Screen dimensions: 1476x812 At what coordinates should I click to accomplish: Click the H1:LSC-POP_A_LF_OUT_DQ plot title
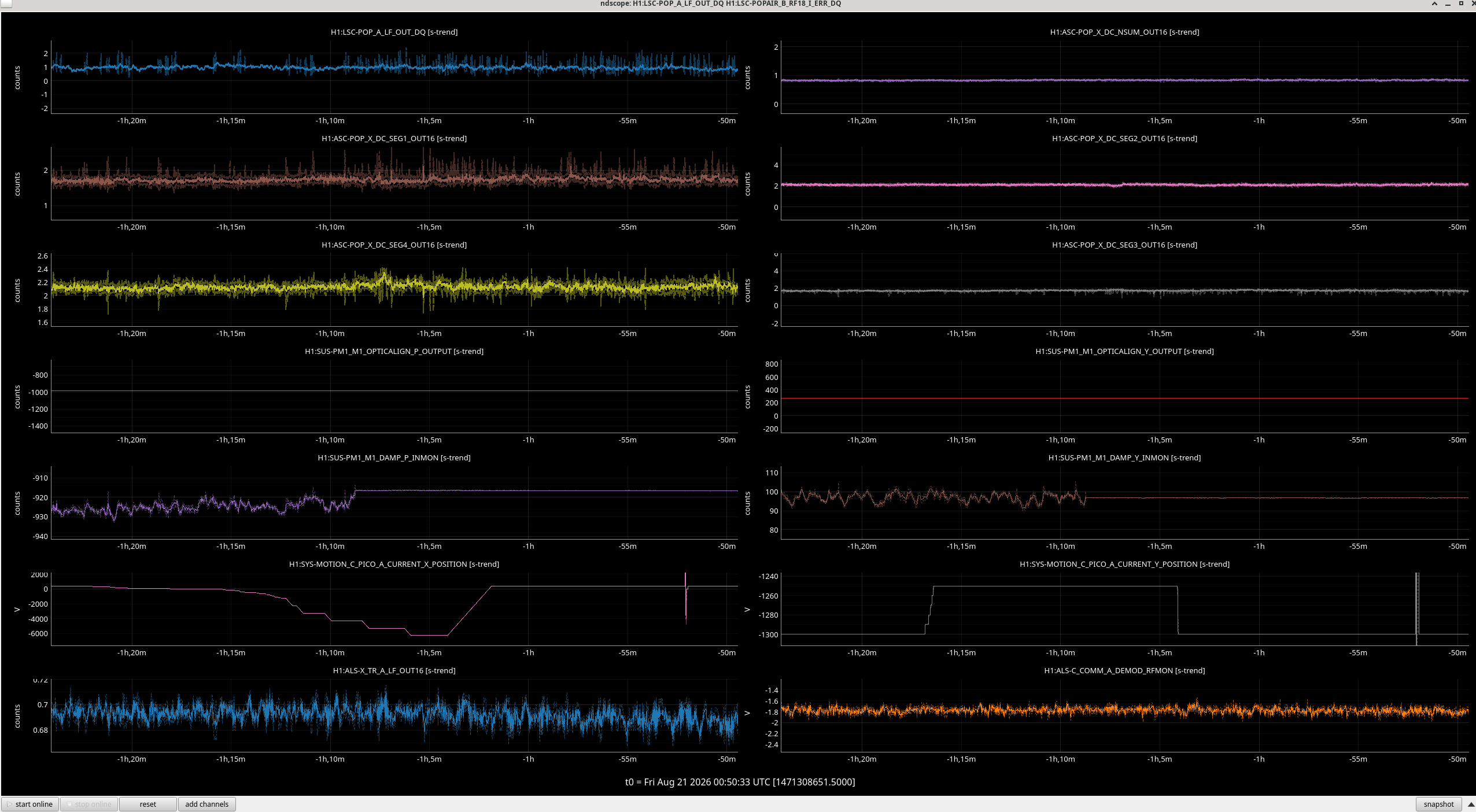click(394, 32)
